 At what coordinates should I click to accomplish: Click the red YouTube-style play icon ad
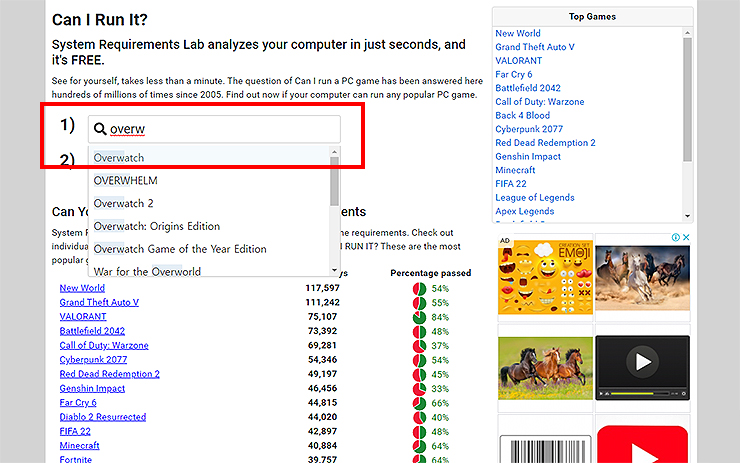[642, 444]
